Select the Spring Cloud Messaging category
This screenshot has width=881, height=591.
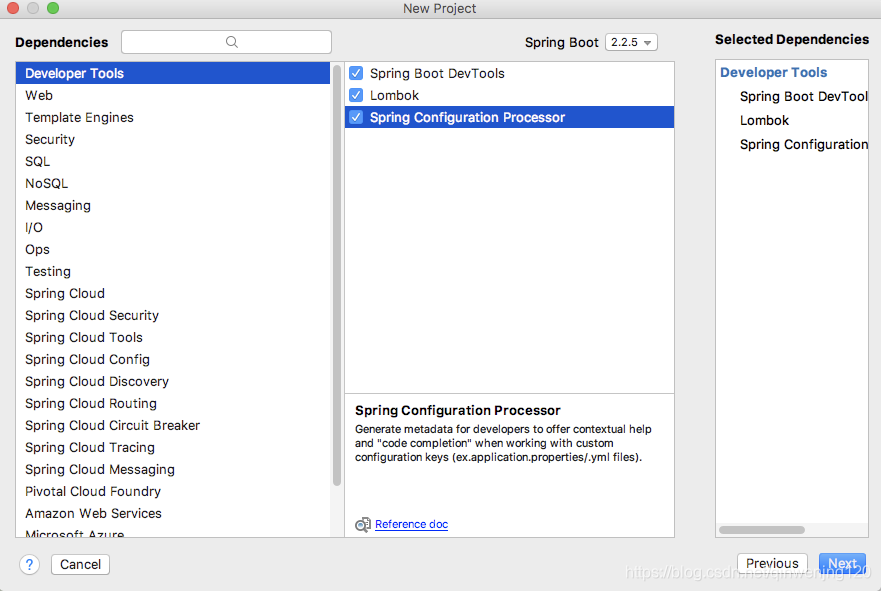click(173, 469)
